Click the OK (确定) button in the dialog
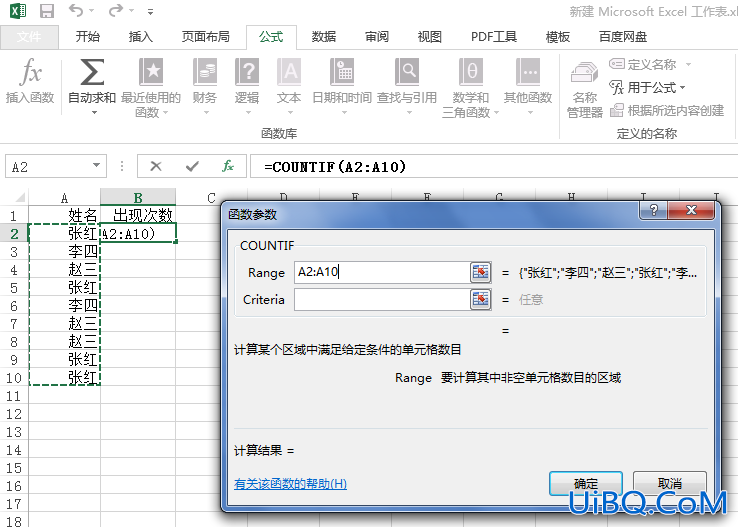This screenshot has height=527, width=738. pos(586,483)
